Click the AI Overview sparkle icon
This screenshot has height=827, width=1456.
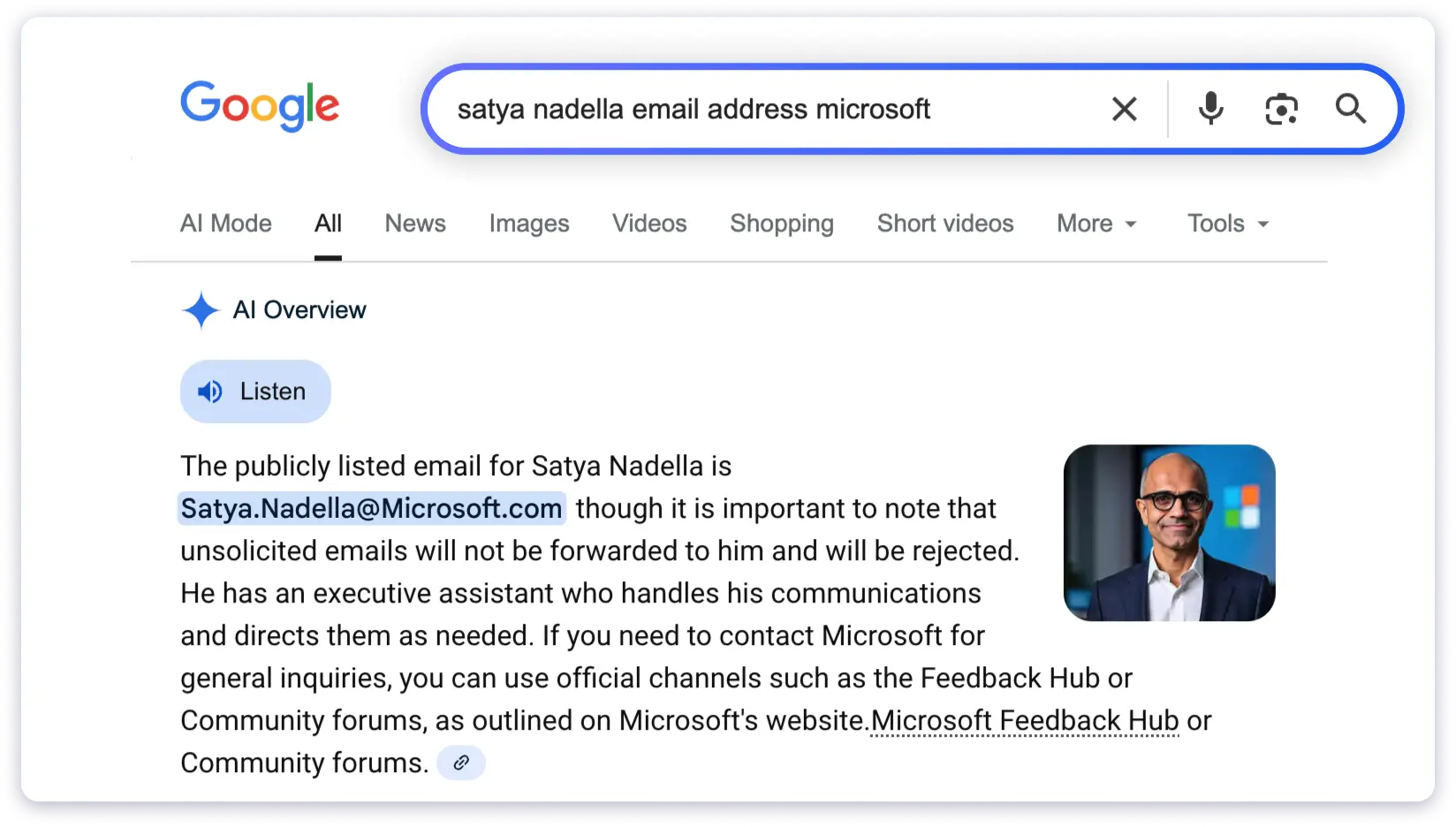coord(201,310)
